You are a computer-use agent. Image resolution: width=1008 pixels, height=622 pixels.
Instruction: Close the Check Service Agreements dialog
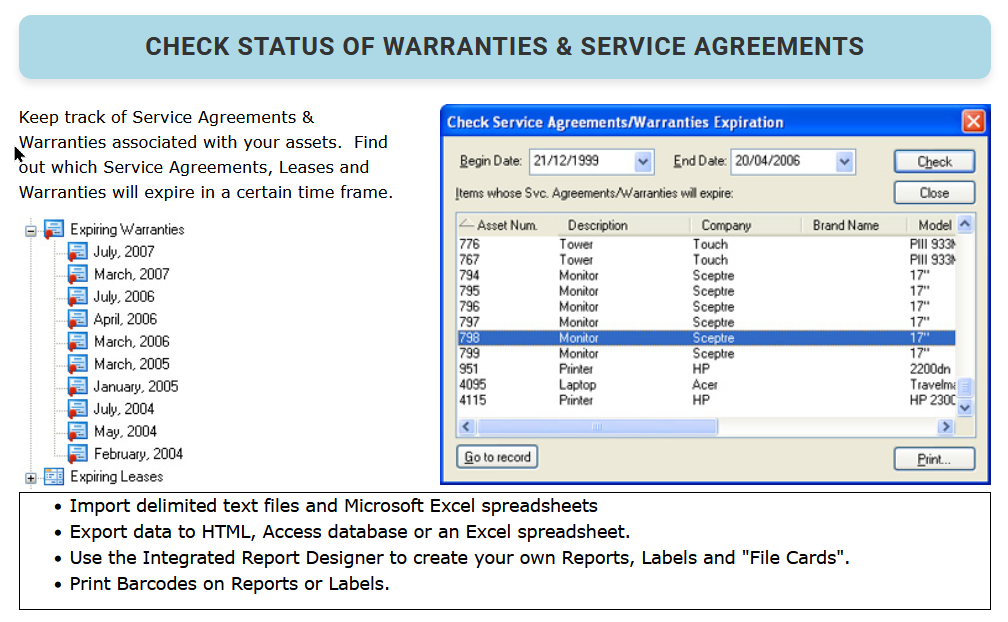973,121
